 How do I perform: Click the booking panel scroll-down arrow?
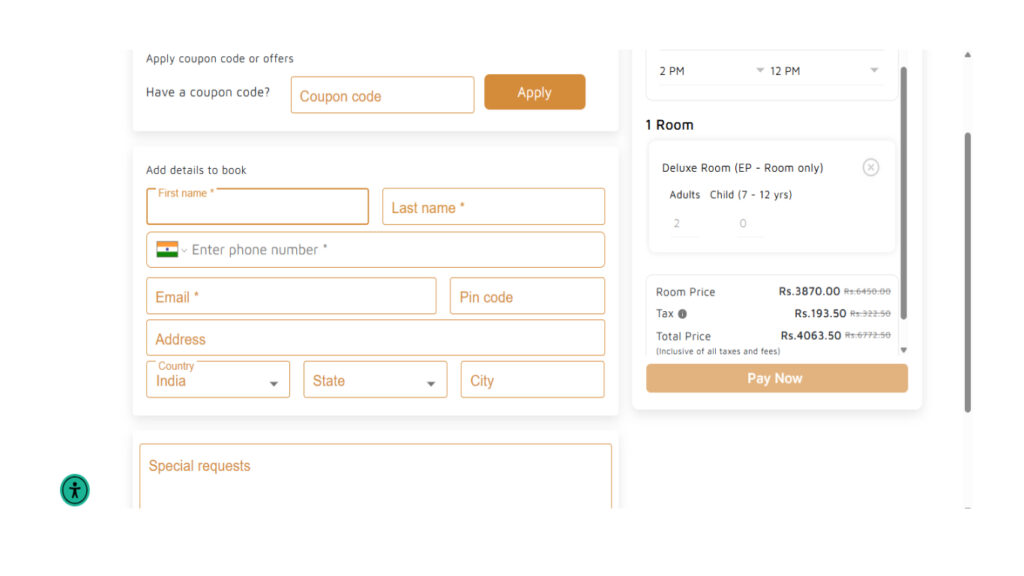point(904,350)
